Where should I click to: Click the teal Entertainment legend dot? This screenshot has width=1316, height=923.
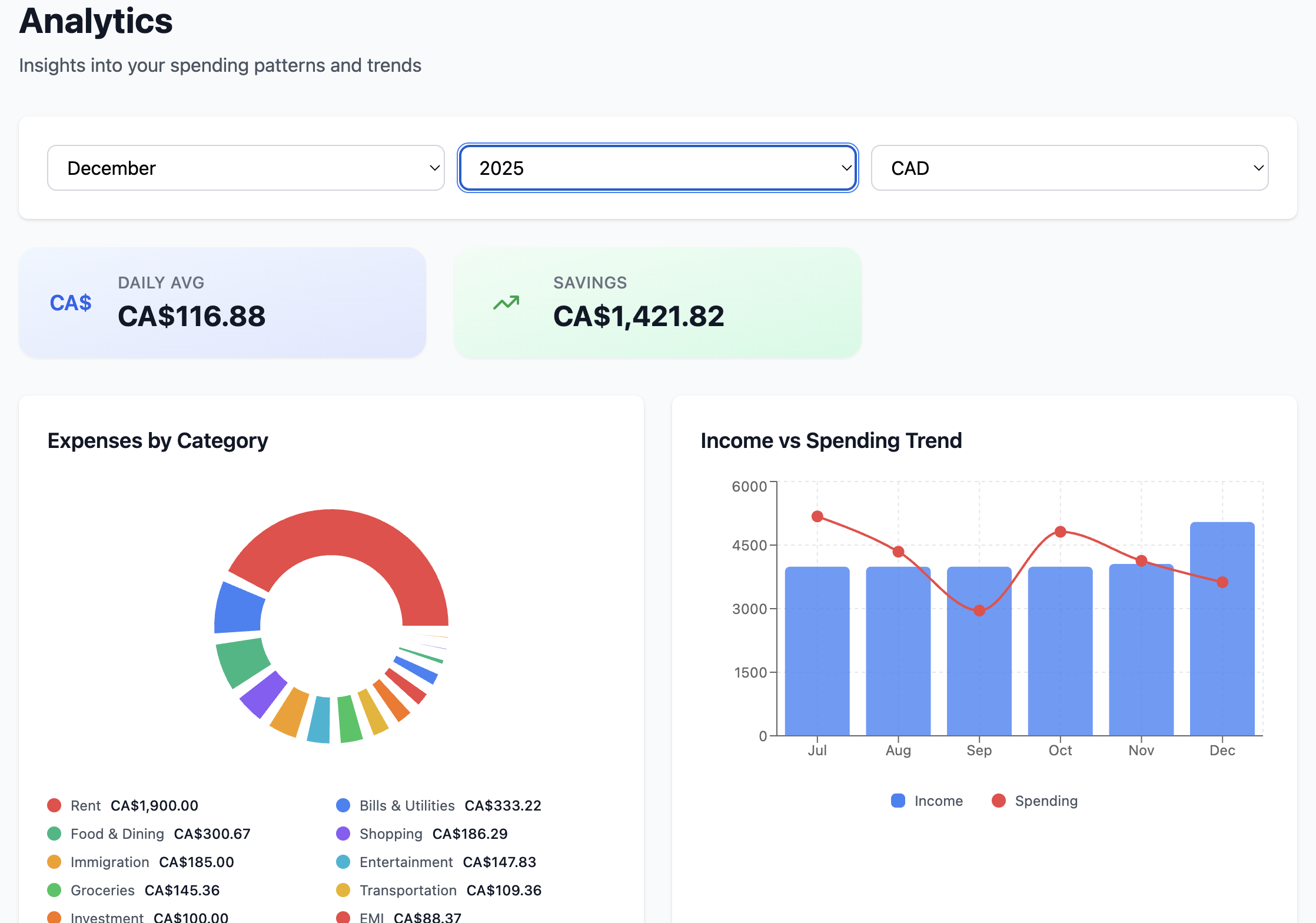343,861
